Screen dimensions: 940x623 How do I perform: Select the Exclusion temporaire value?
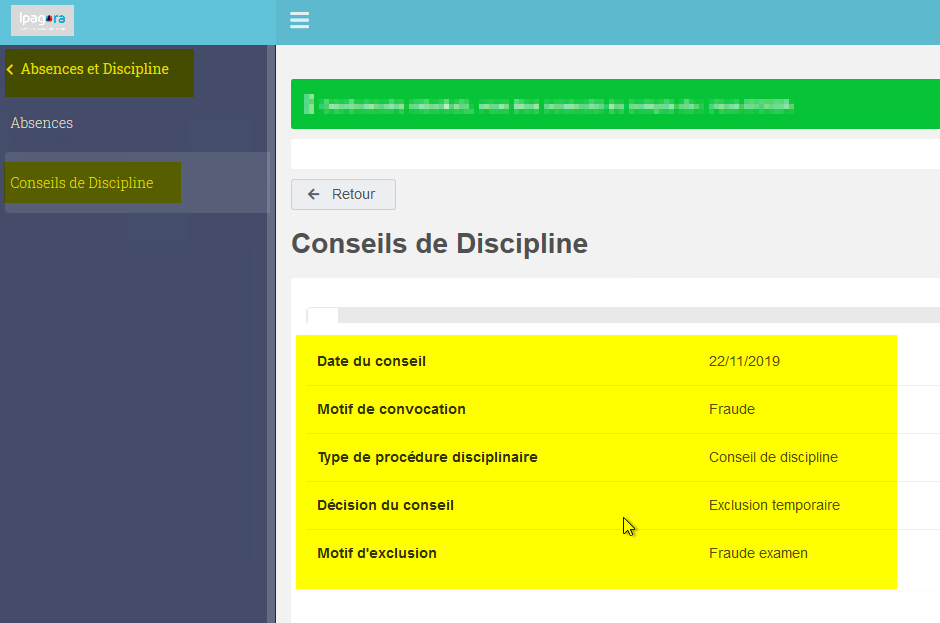(x=774, y=505)
